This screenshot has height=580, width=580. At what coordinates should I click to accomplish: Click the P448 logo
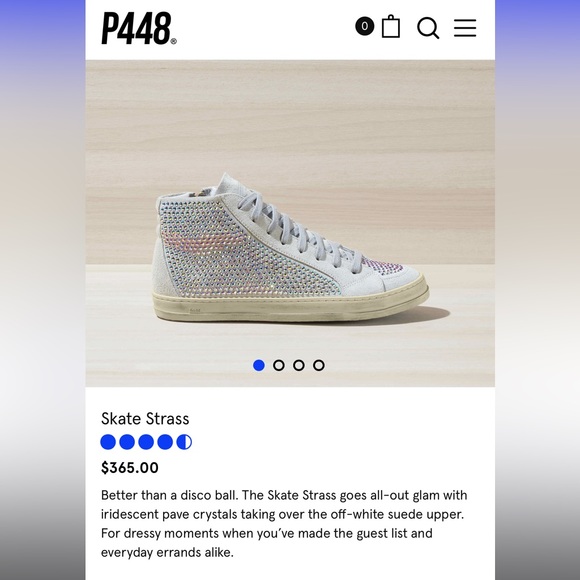point(137,28)
